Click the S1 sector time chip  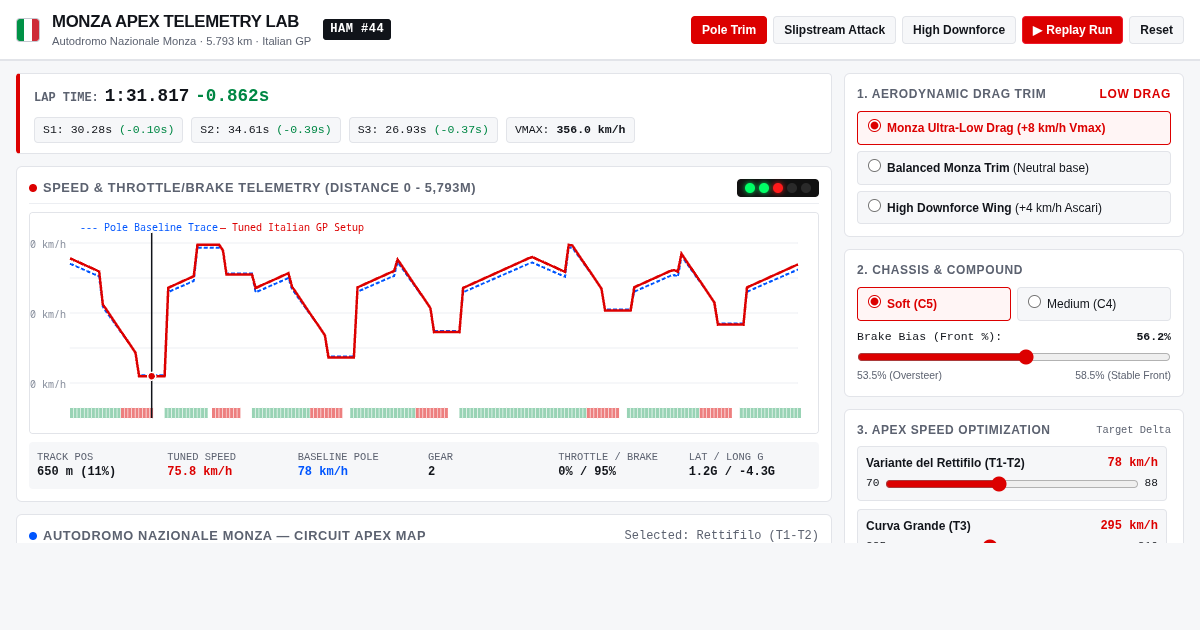click(108, 130)
